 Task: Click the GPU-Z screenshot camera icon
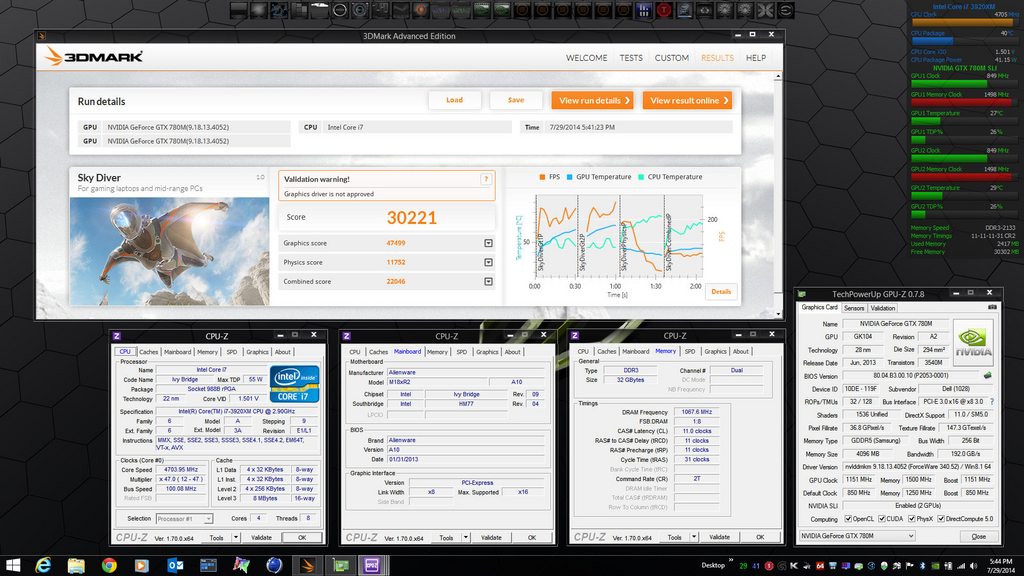[992, 307]
